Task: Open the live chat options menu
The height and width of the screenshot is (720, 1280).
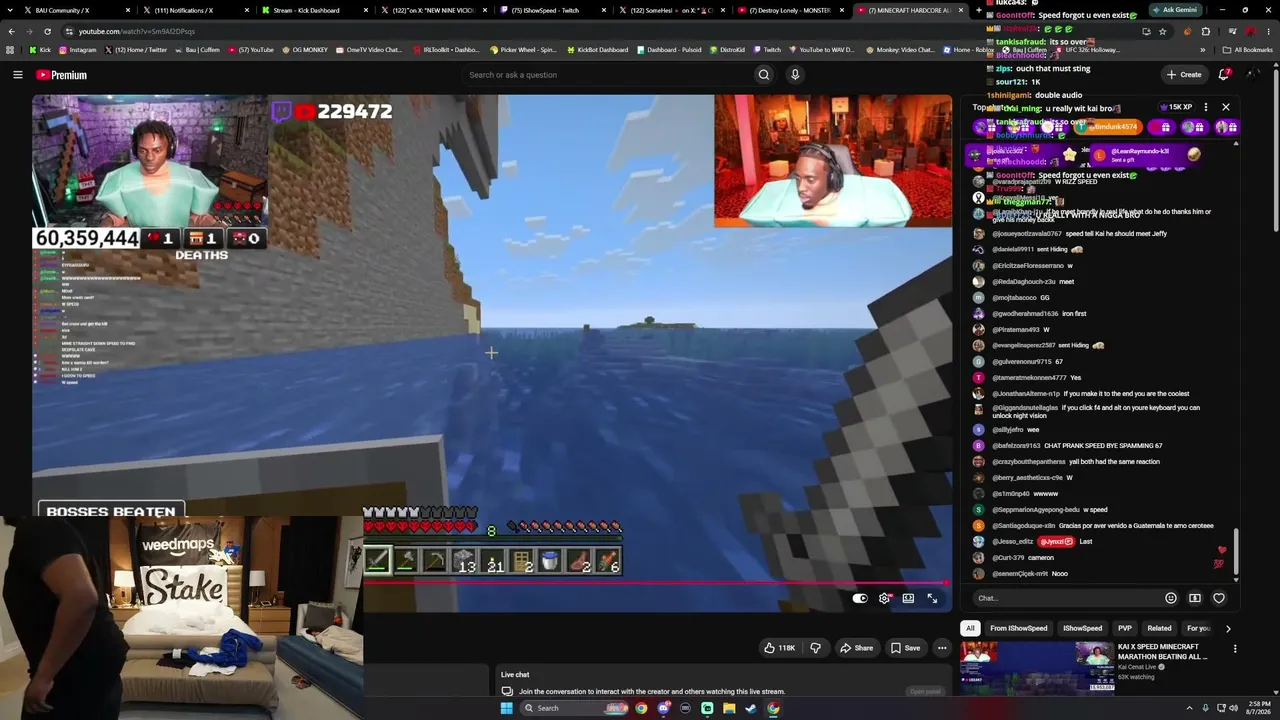Action: tap(1206, 107)
